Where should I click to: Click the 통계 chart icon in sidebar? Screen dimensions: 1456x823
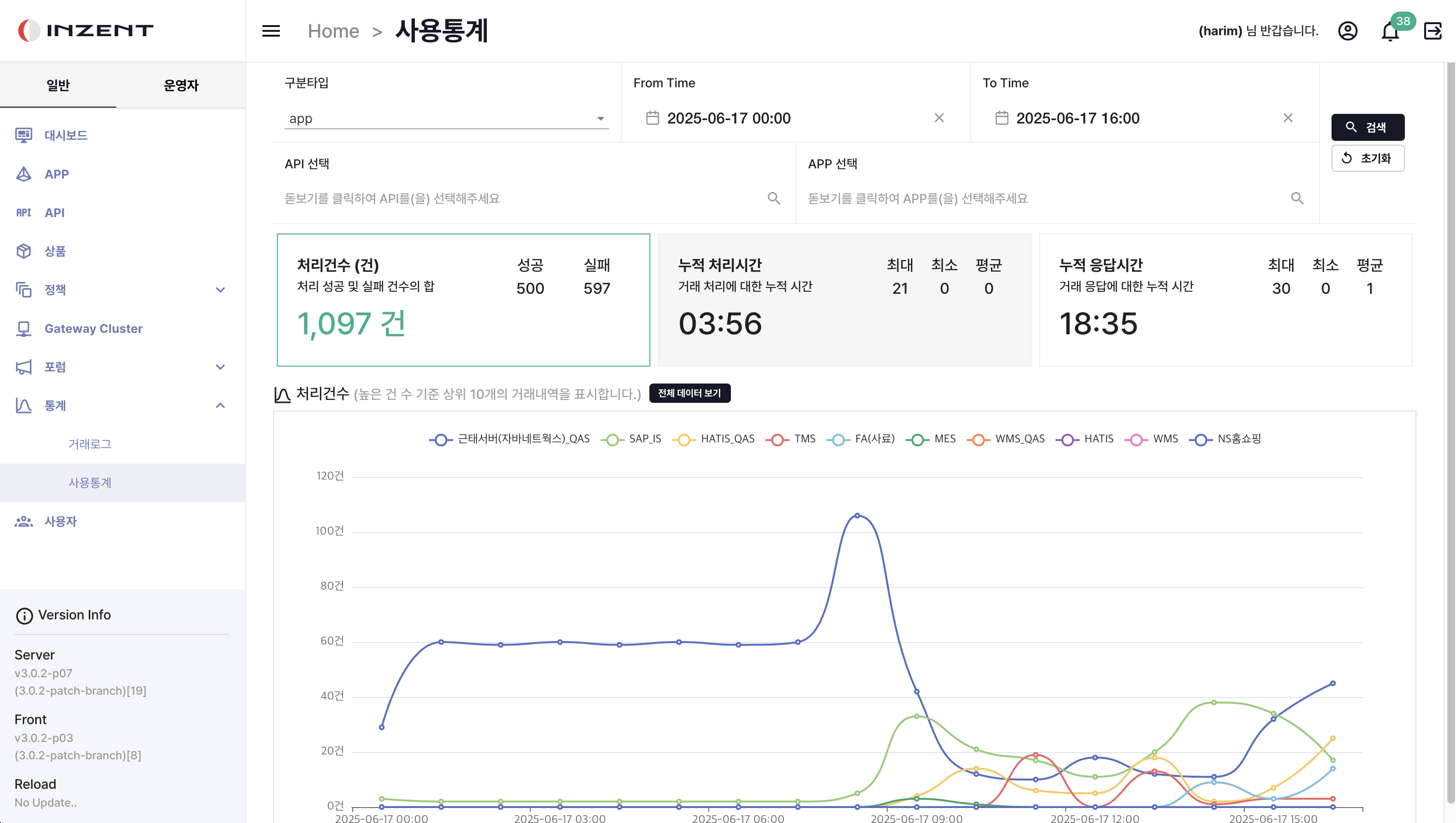pos(23,405)
